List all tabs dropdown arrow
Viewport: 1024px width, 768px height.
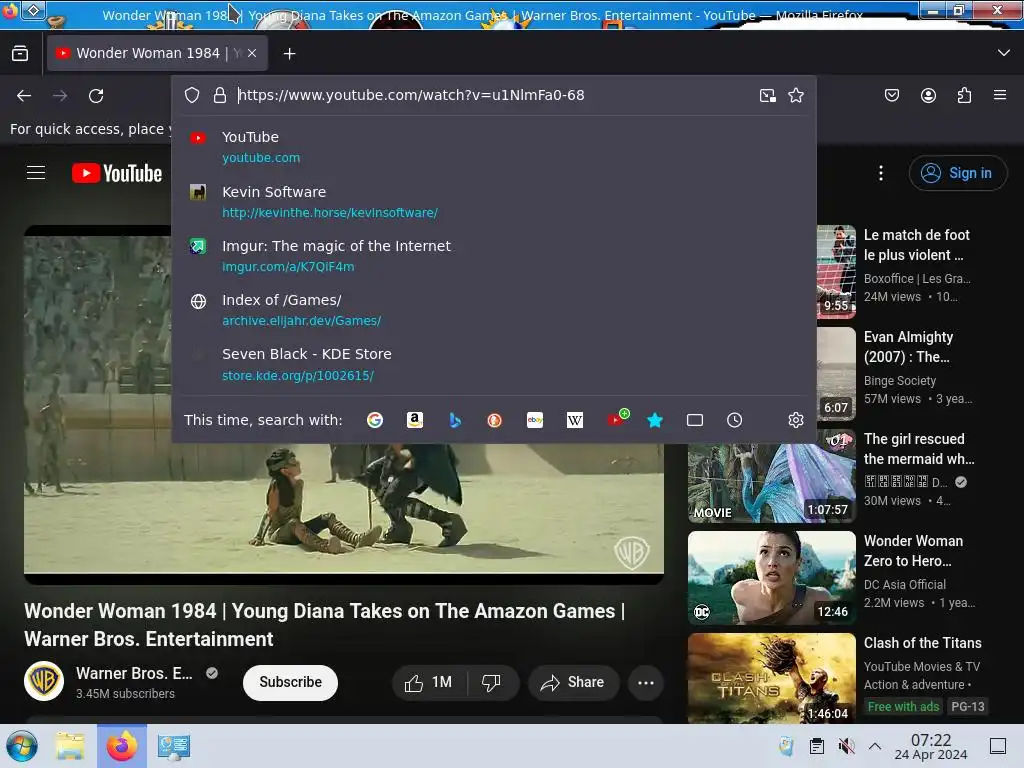(1004, 53)
